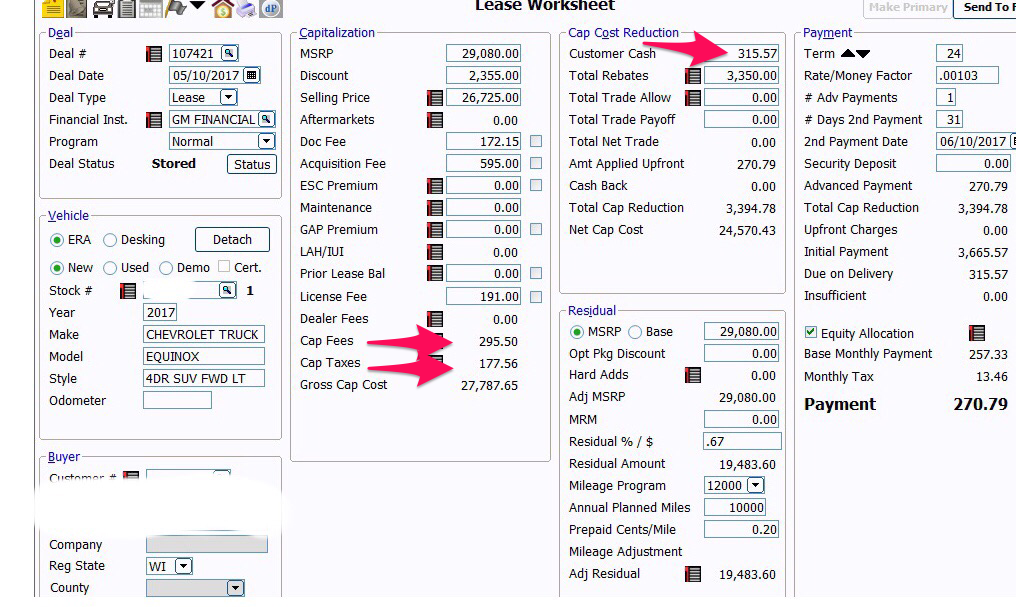Open the Deal Type dropdown
Viewport: 1016px width, 607px height.
pyautogui.click(x=229, y=97)
